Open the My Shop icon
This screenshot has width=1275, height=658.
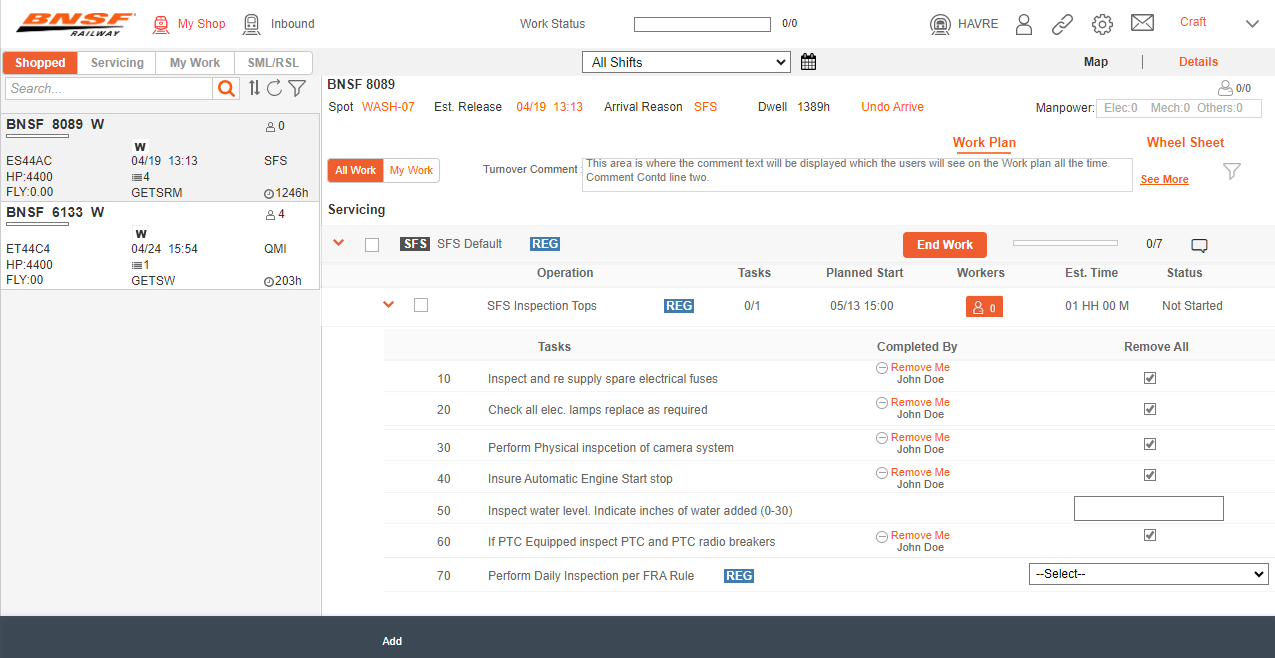160,24
